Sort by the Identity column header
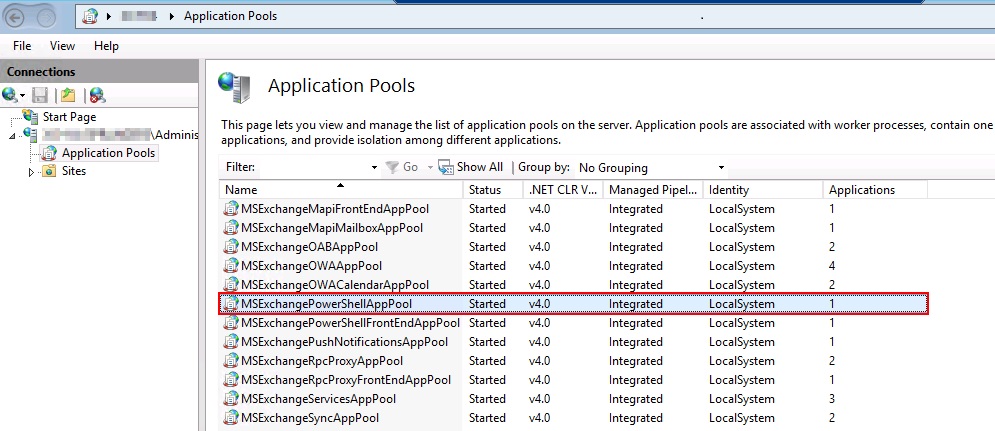The image size is (995, 431). pyautogui.click(x=763, y=190)
